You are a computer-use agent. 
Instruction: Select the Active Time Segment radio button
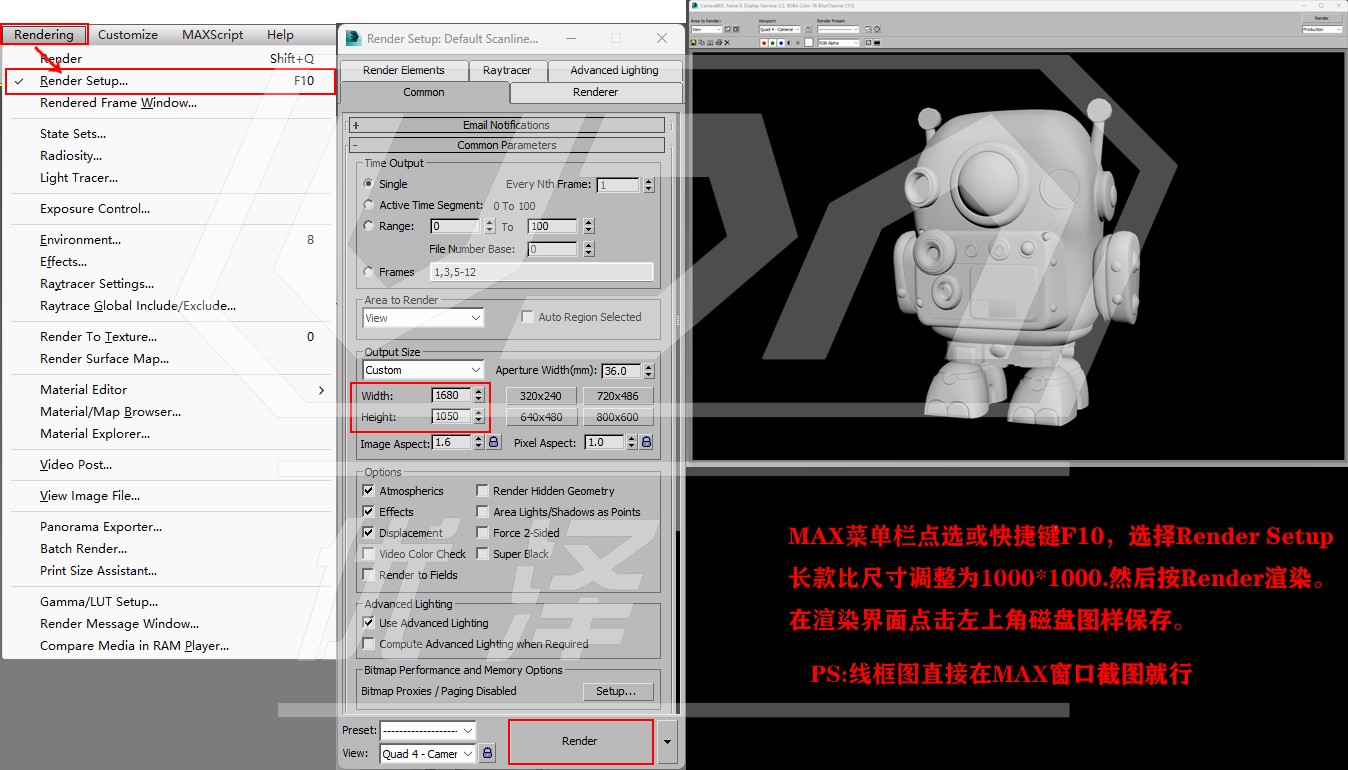click(369, 205)
